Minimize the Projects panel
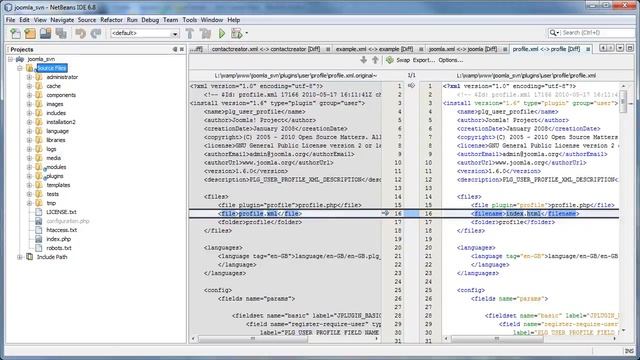Screen dimensions: 640x360 pyautogui.click(x=175, y=49)
